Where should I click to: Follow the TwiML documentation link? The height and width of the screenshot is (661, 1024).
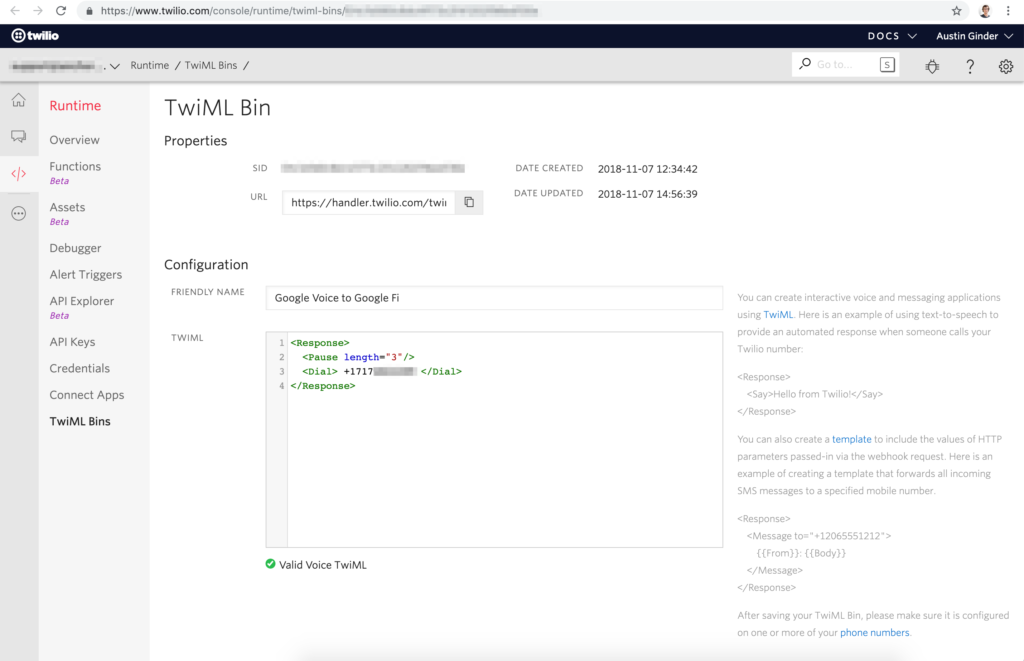click(778, 315)
